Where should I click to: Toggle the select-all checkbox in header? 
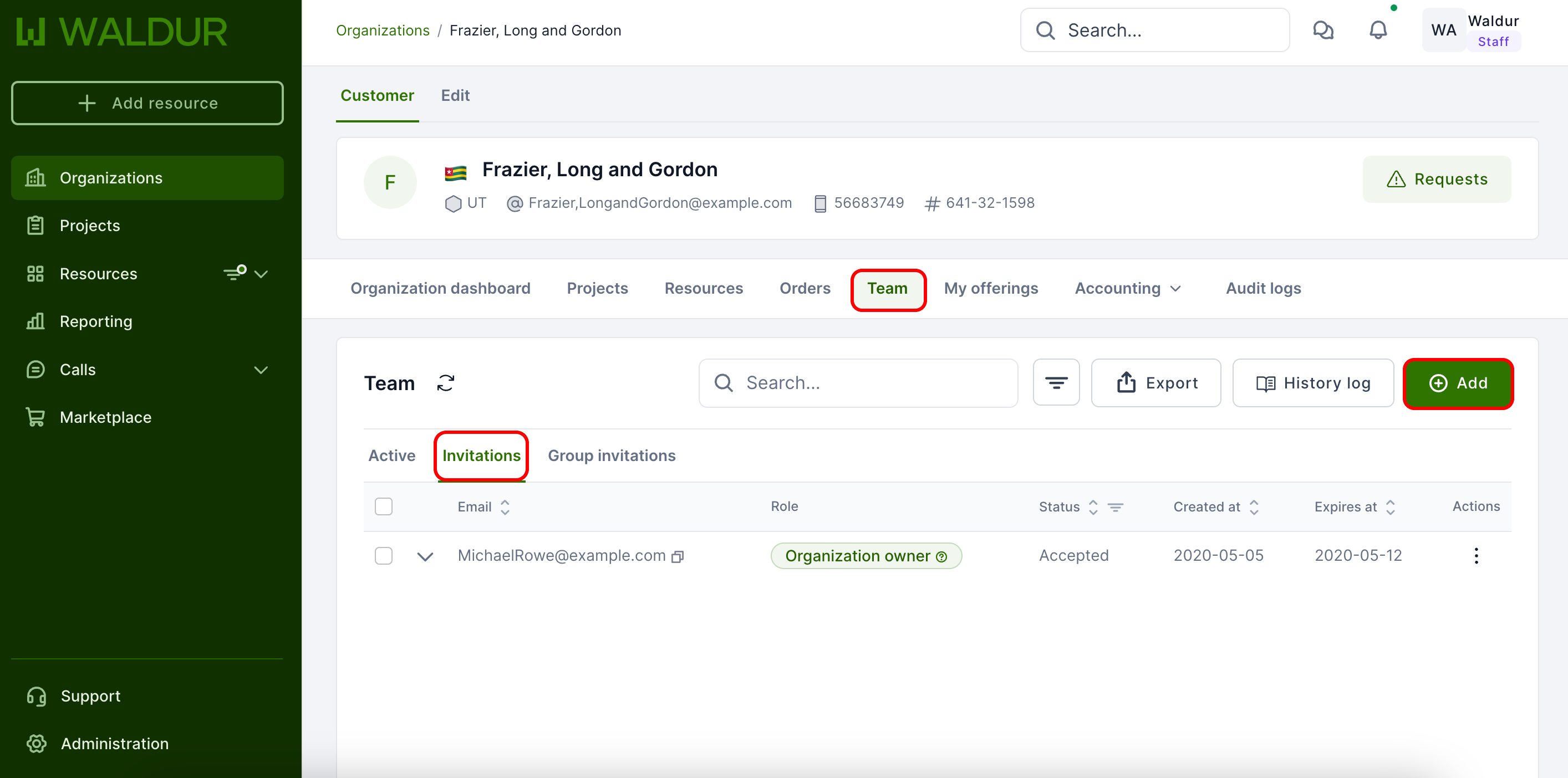[x=384, y=506]
